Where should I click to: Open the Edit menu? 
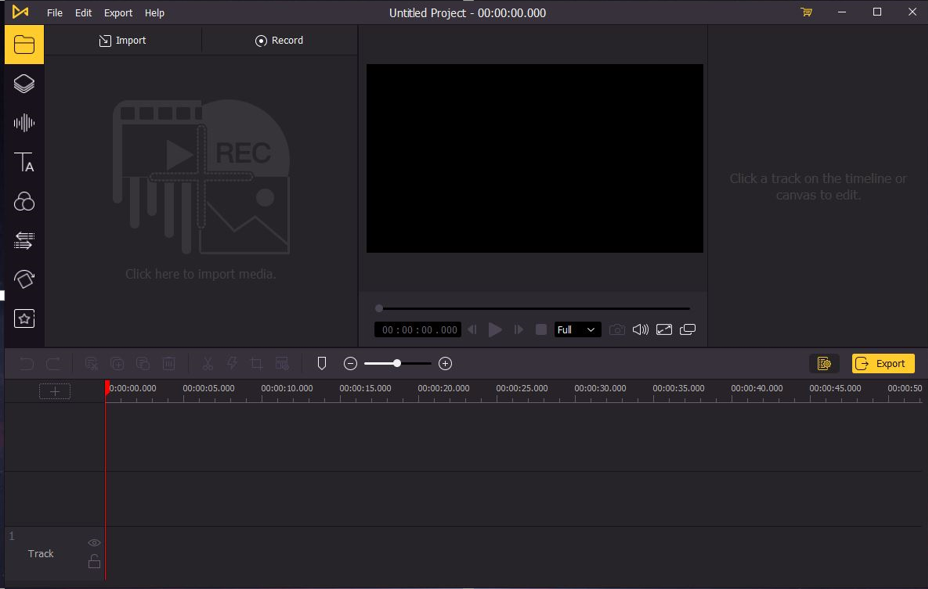coord(83,12)
